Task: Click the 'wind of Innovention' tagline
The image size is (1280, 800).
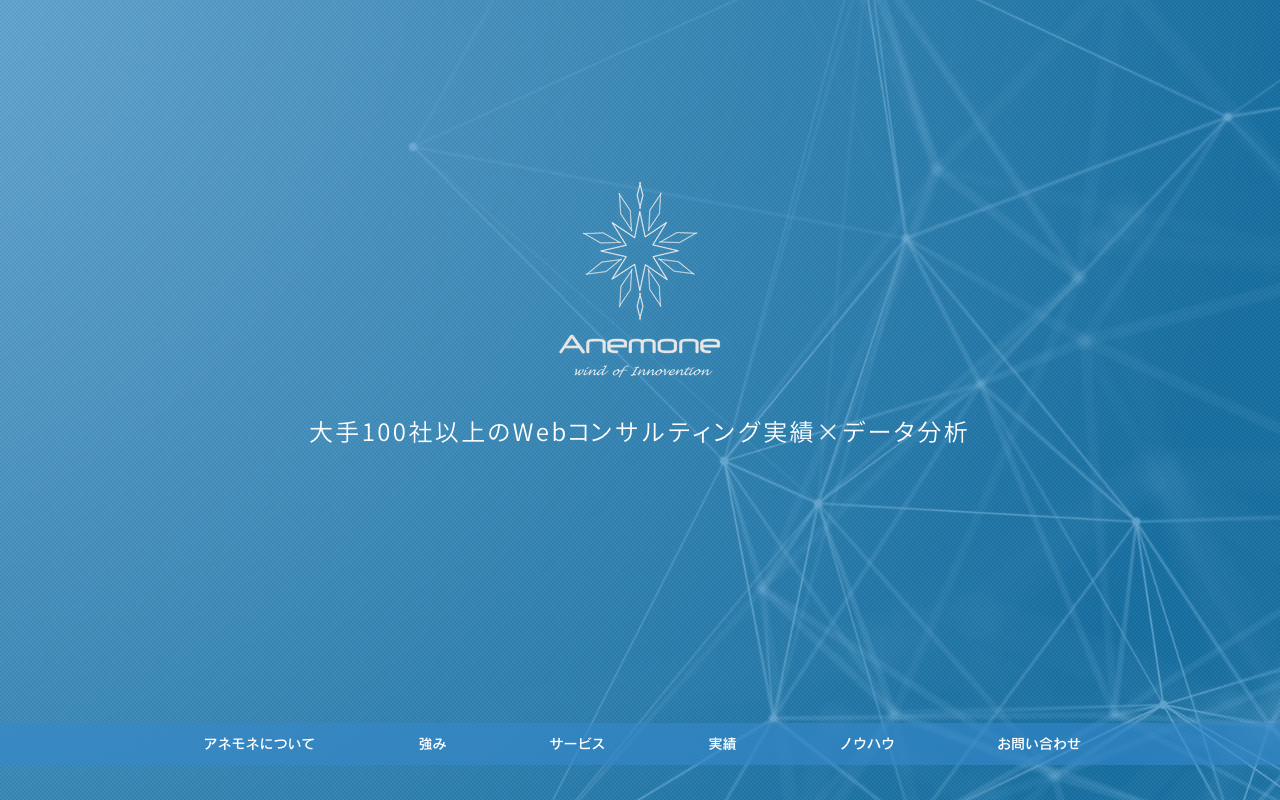Action: (x=642, y=371)
